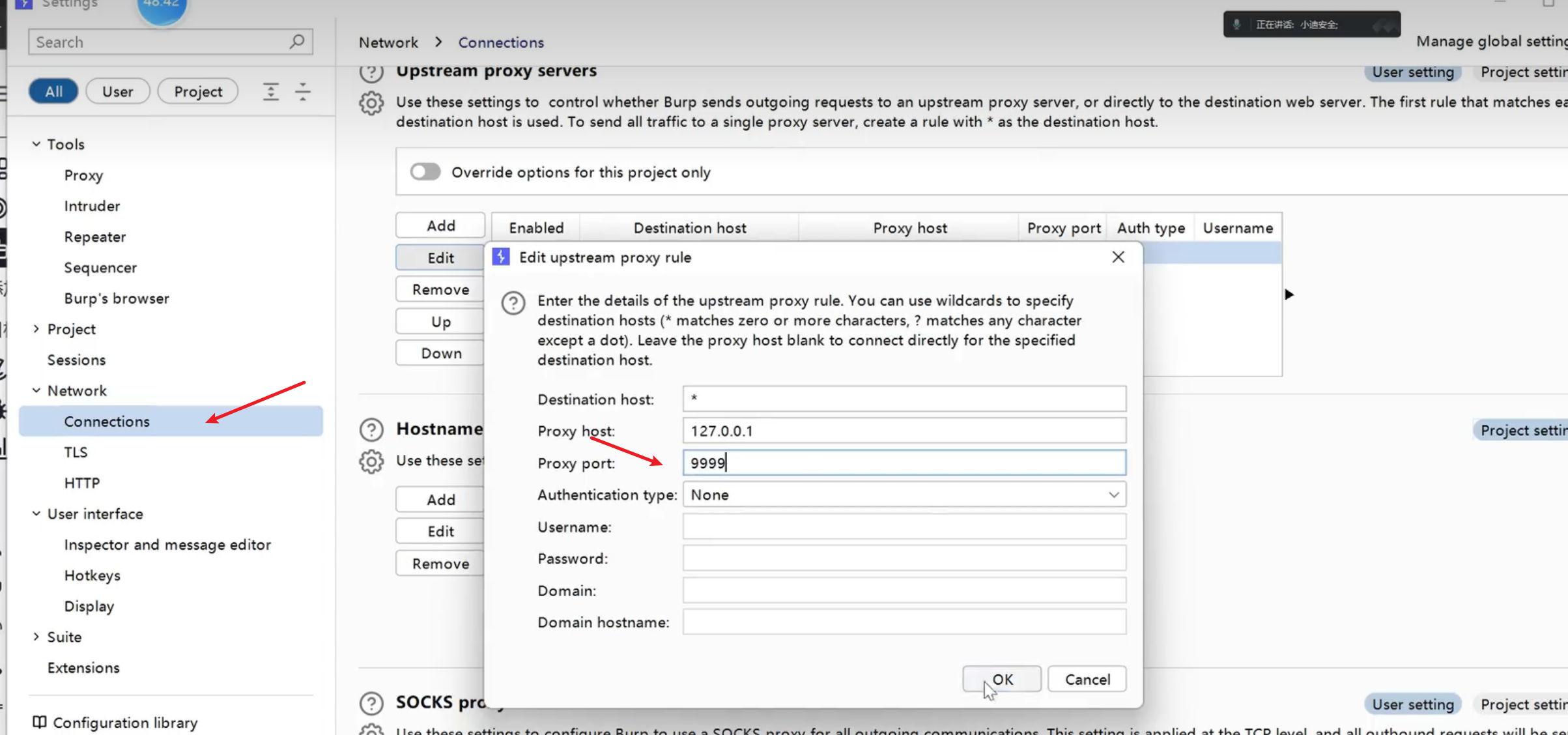Click the dialog help question icon
1568x735 pixels.
[x=513, y=303]
